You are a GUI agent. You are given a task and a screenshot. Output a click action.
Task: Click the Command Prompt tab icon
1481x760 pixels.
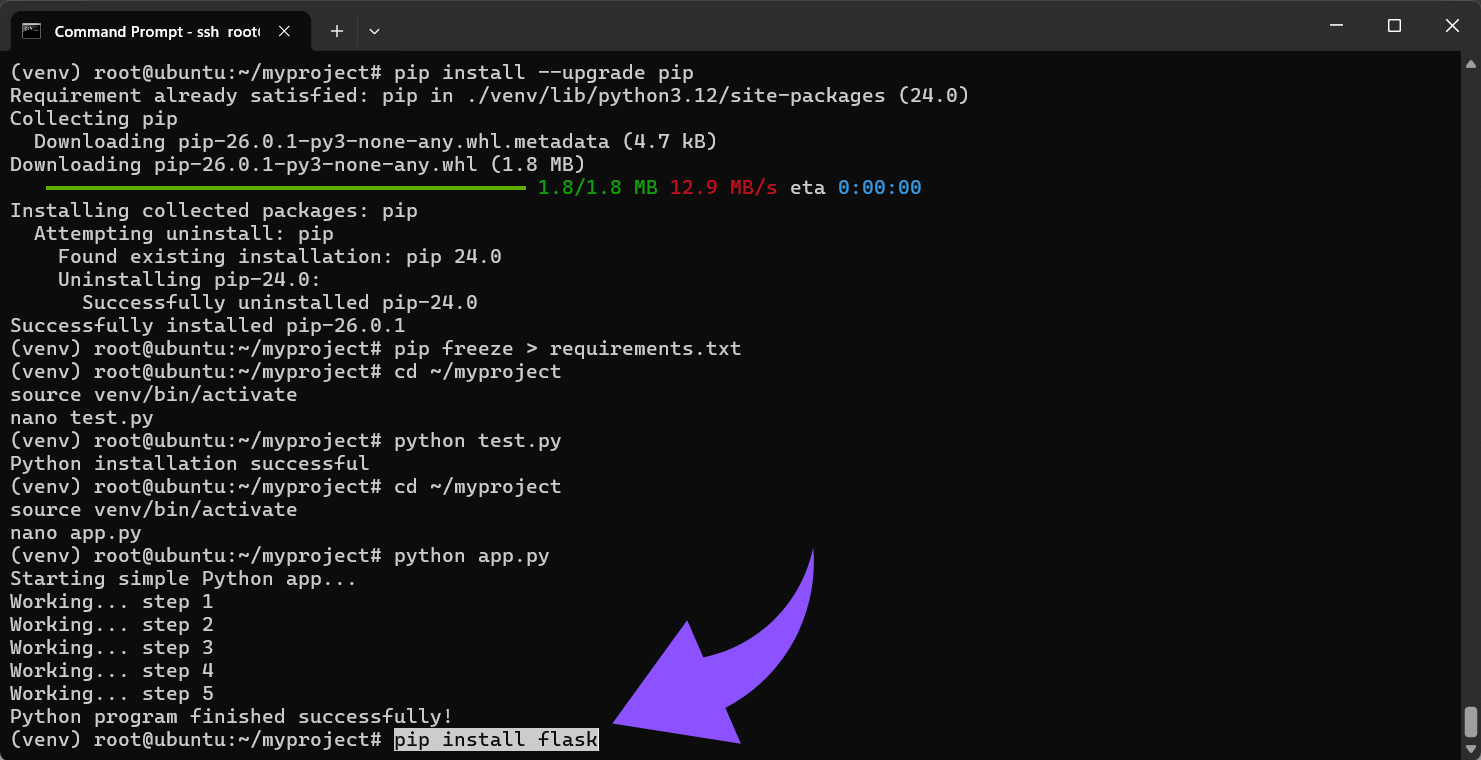click(x=31, y=31)
